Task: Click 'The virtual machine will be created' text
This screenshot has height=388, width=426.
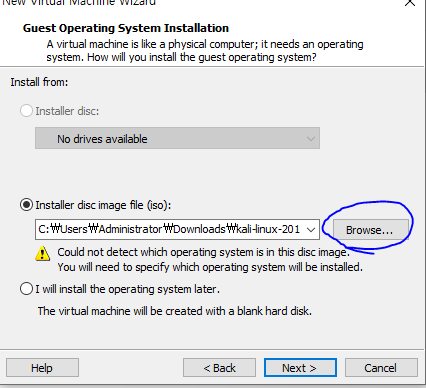Action: [175, 311]
